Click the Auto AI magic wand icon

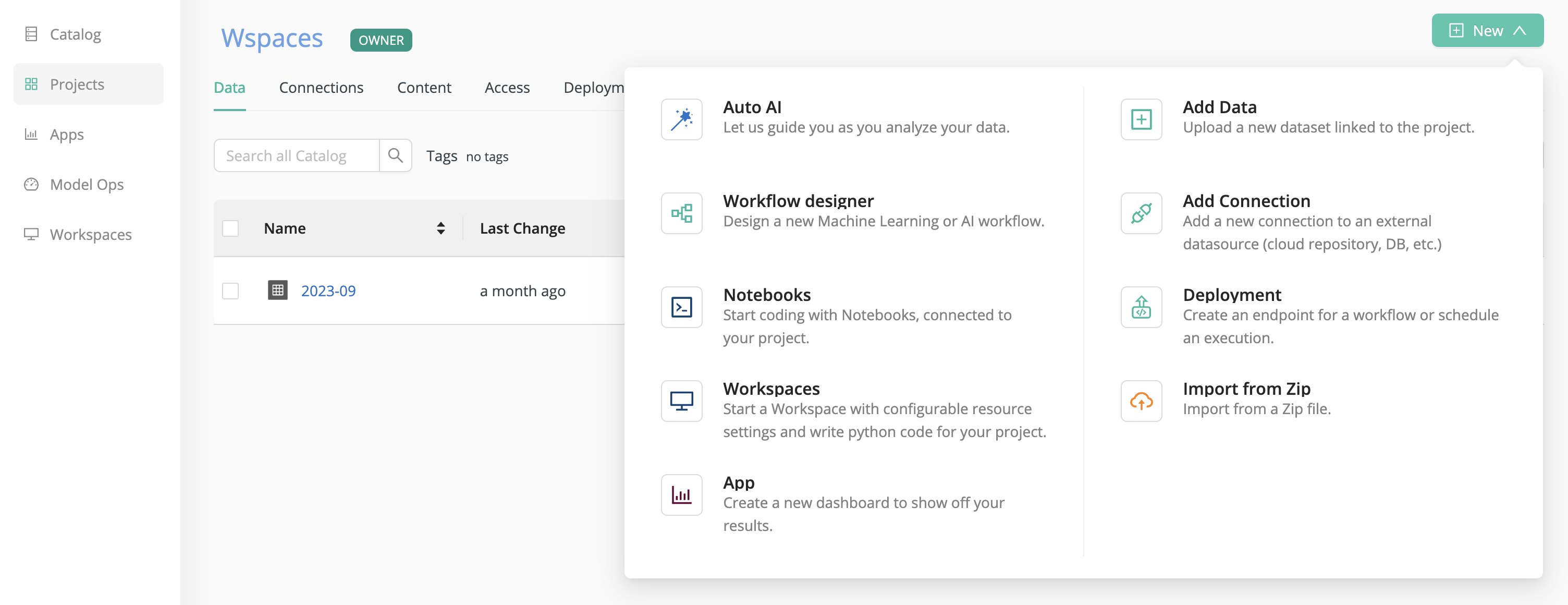point(682,119)
